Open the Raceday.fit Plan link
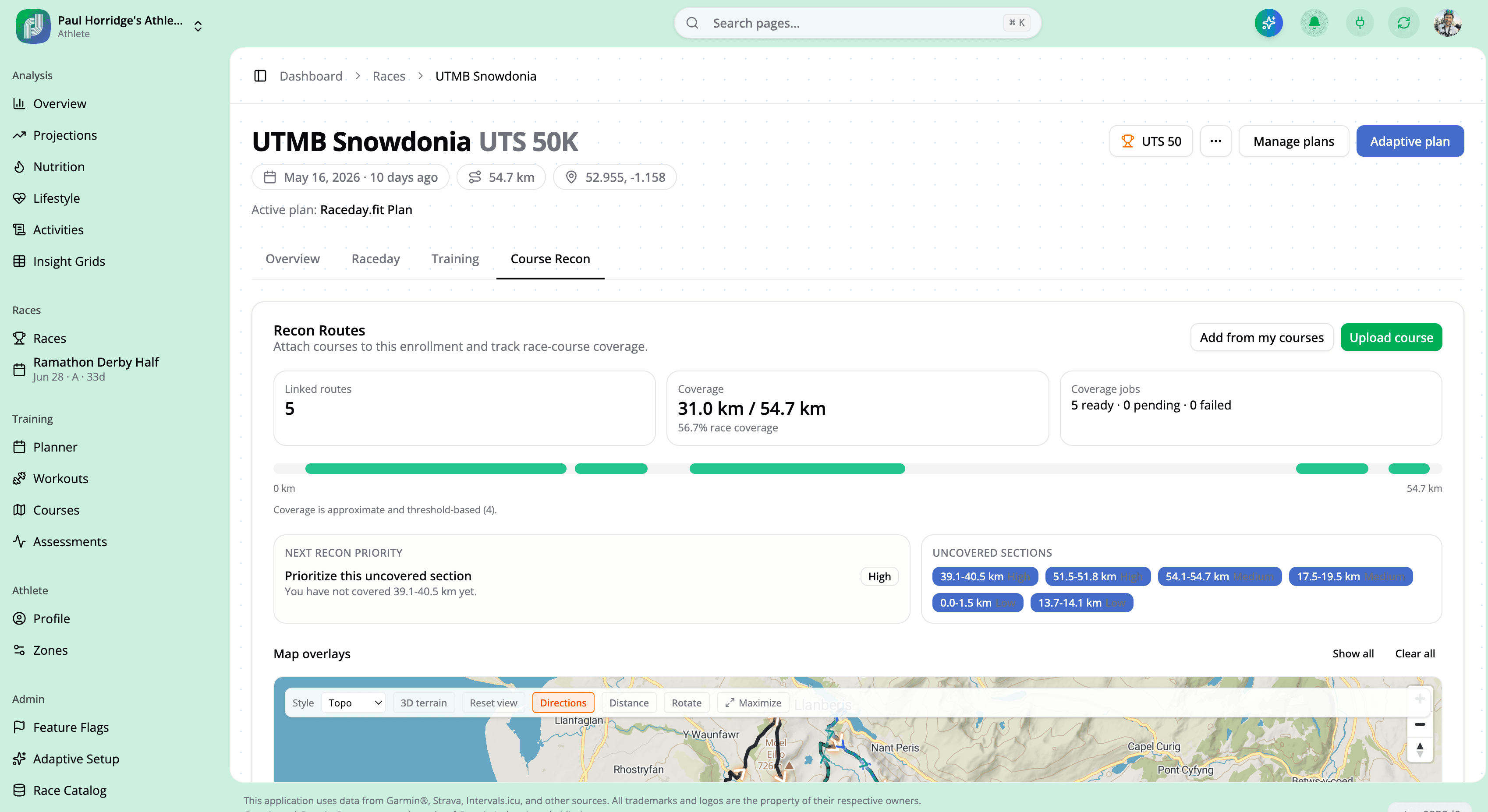This screenshot has height=812, width=1488. pyautogui.click(x=365, y=210)
